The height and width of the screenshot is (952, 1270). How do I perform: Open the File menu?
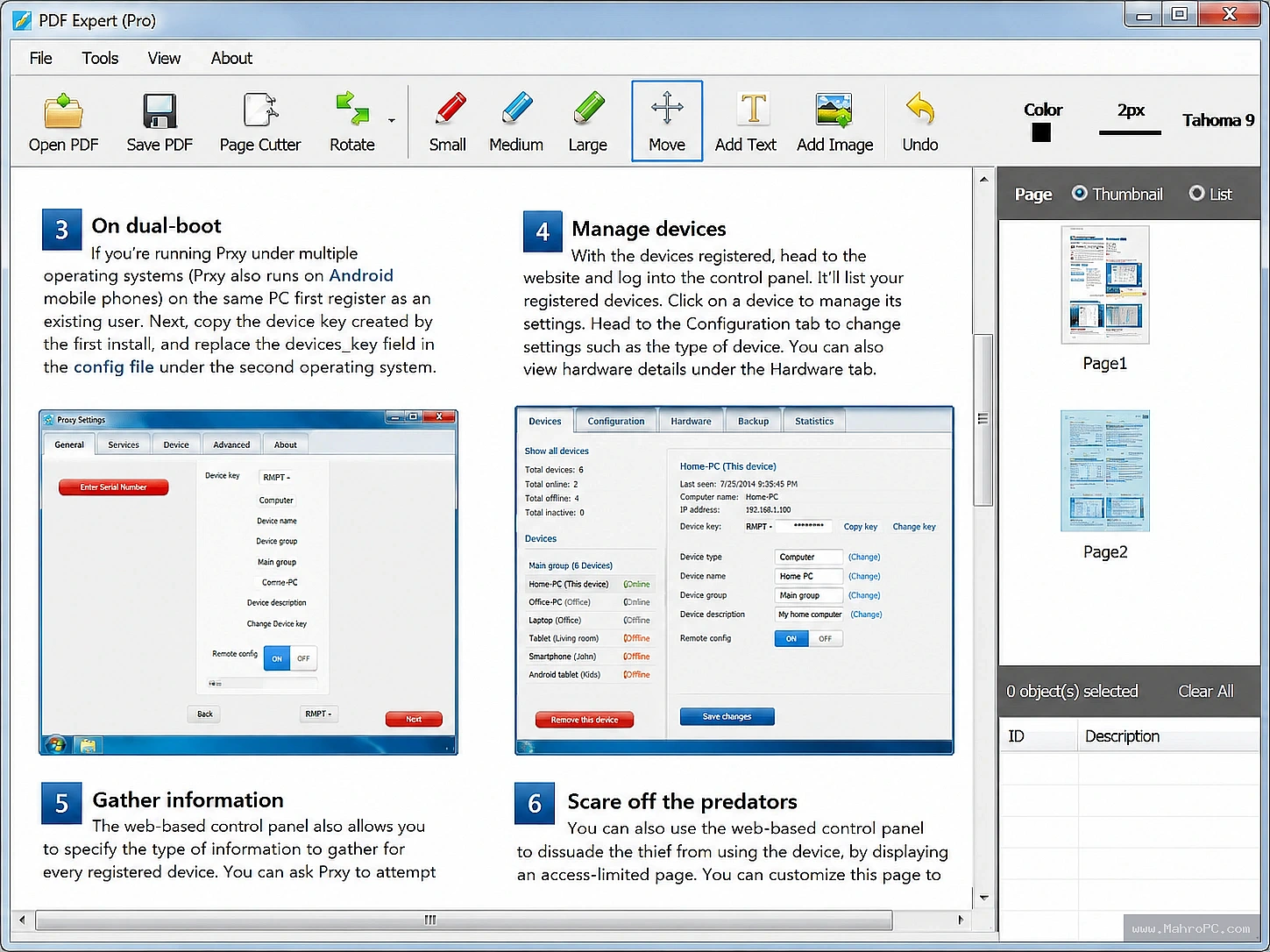point(40,58)
